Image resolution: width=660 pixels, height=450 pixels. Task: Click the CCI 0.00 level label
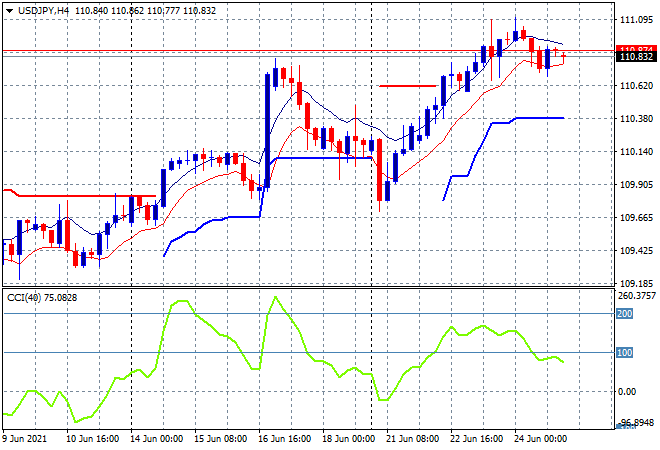627,391
